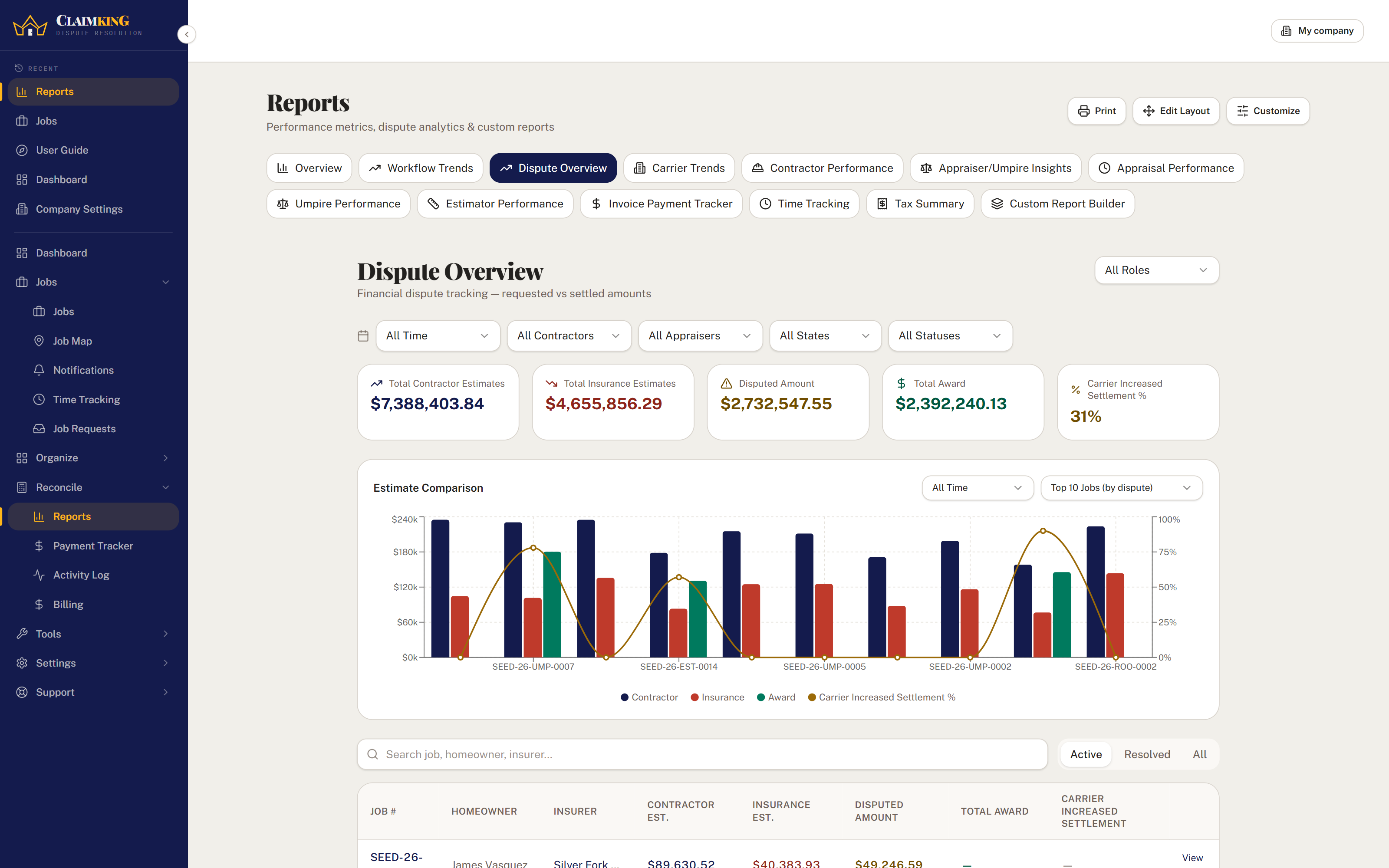The image size is (1389, 868).
Task: Show All disputes filter
Action: click(x=1200, y=754)
